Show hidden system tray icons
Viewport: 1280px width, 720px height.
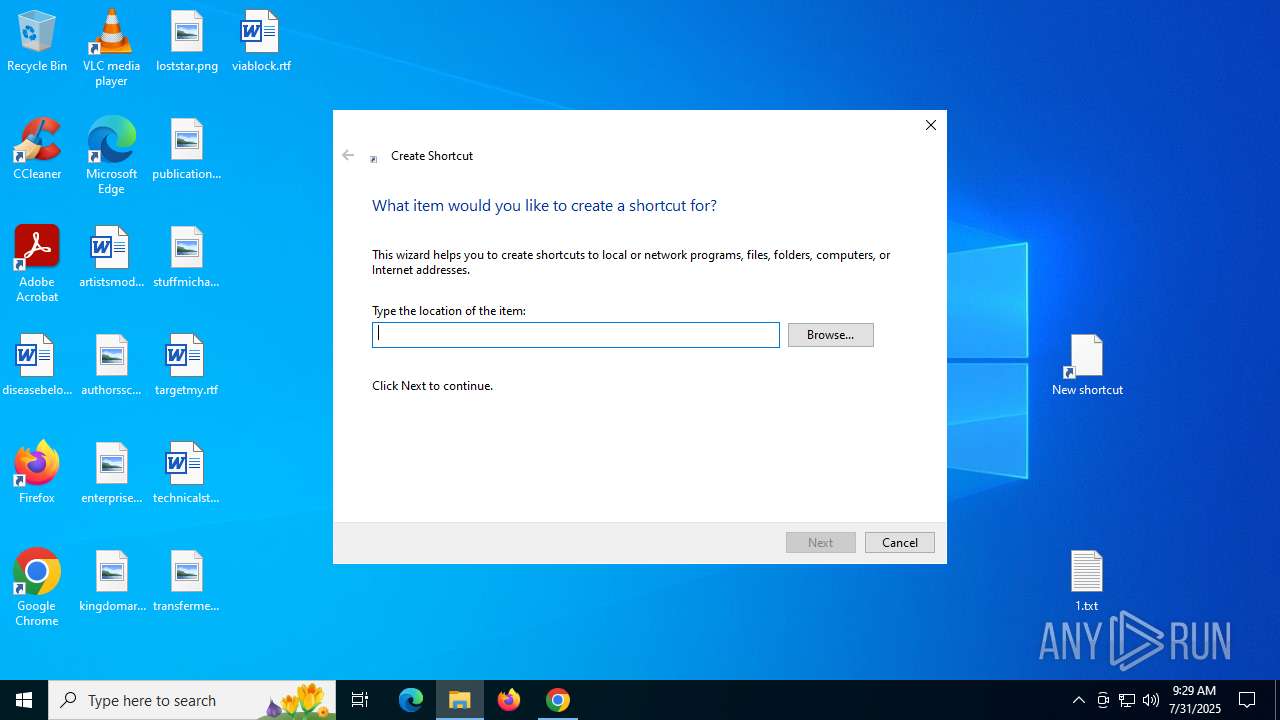1079,700
